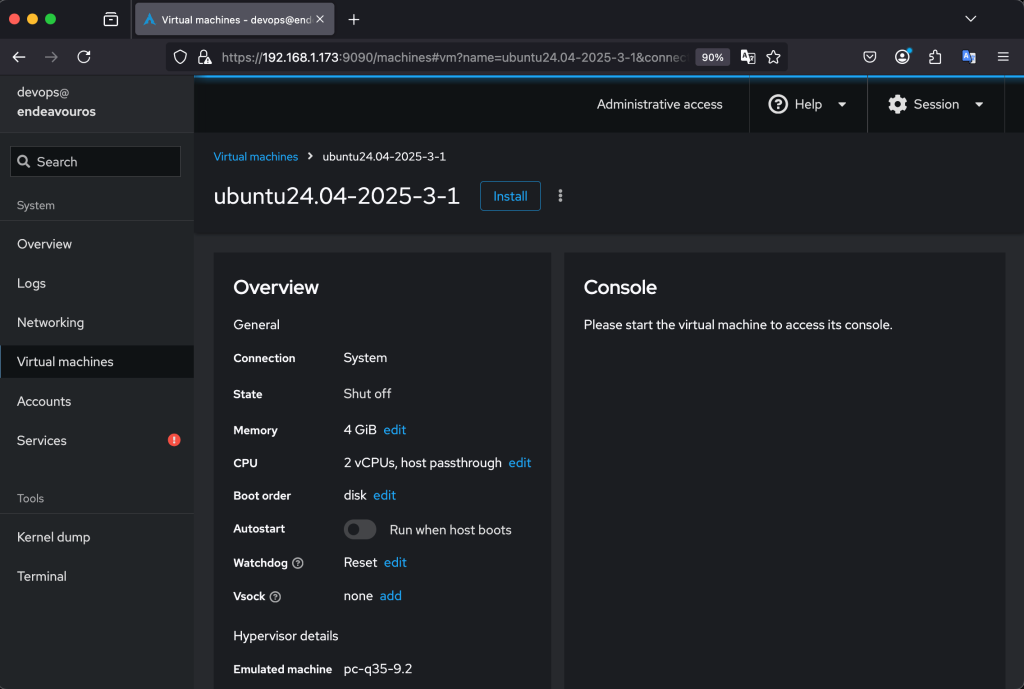Reload the page with the refresh icon
The height and width of the screenshot is (689, 1024).
click(x=84, y=57)
